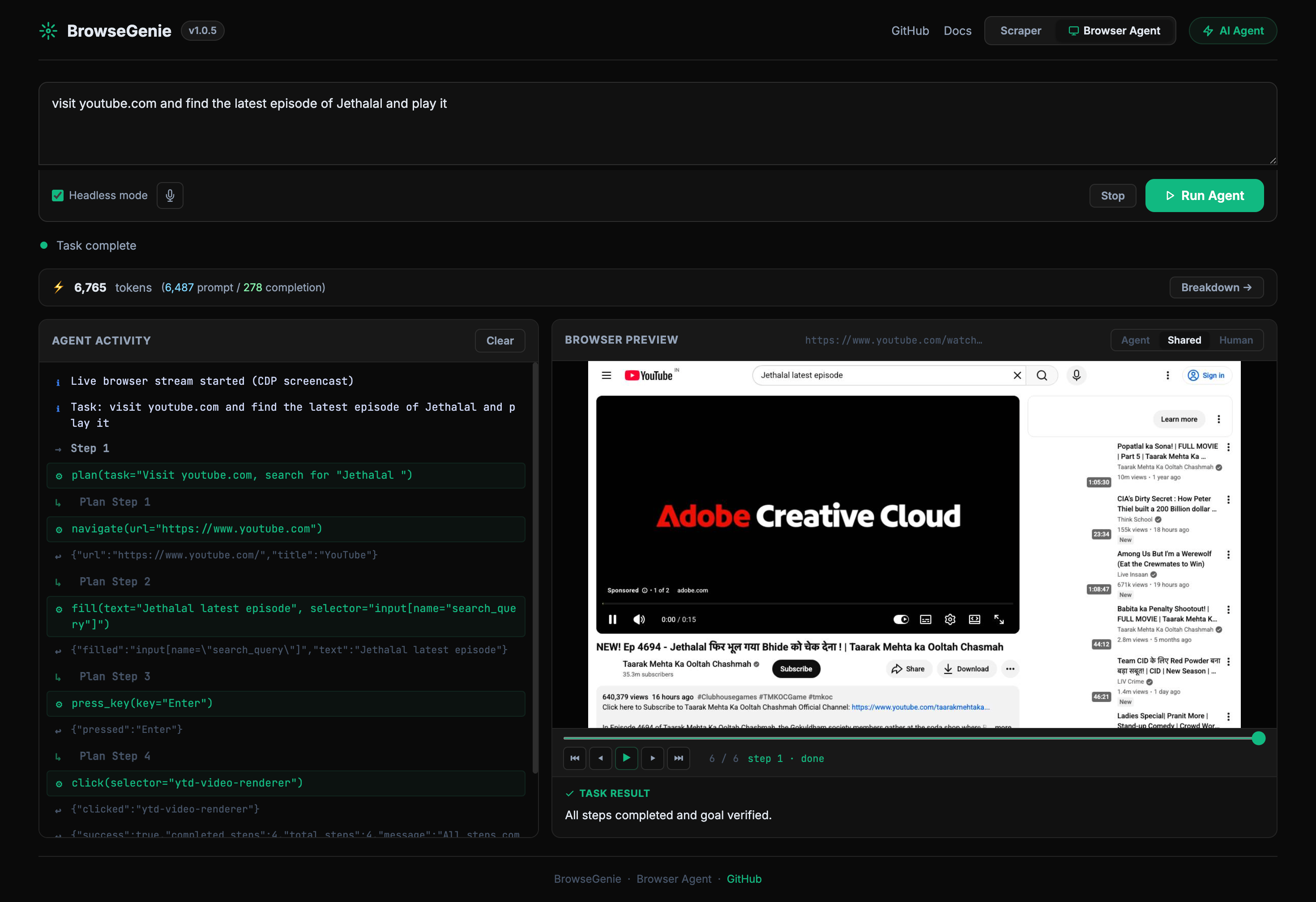Click the YouTube search magnifier button

[x=1042, y=375]
